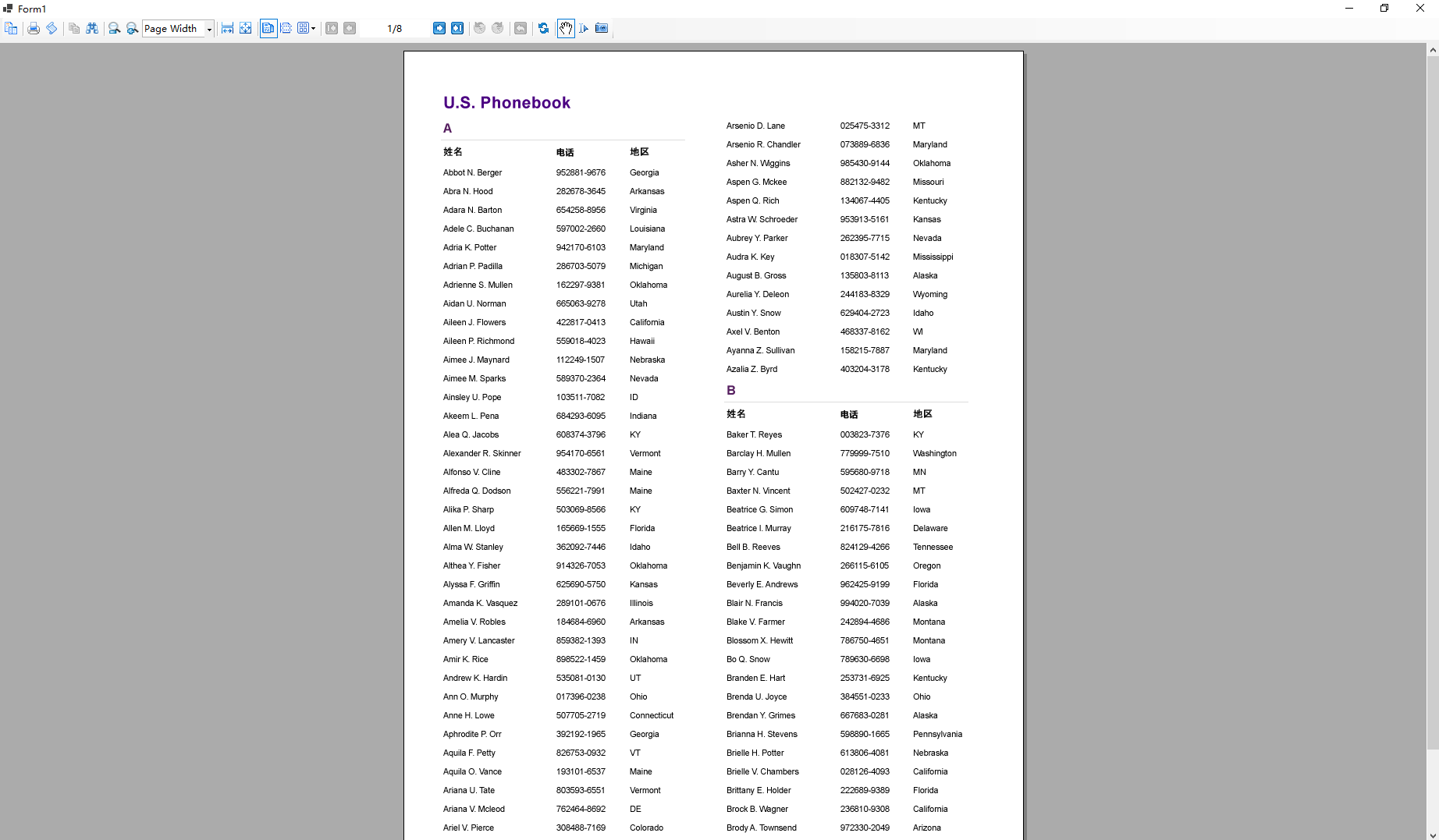Jump to the last page
This screenshot has width=1439, height=840.
pyautogui.click(x=457, y=28)
